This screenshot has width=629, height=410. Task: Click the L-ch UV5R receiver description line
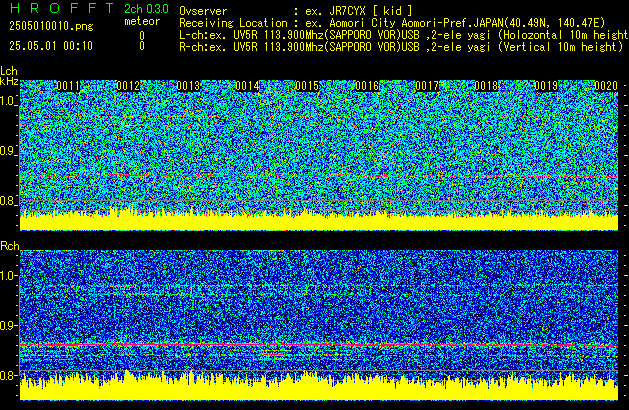[x=404, y=35]
